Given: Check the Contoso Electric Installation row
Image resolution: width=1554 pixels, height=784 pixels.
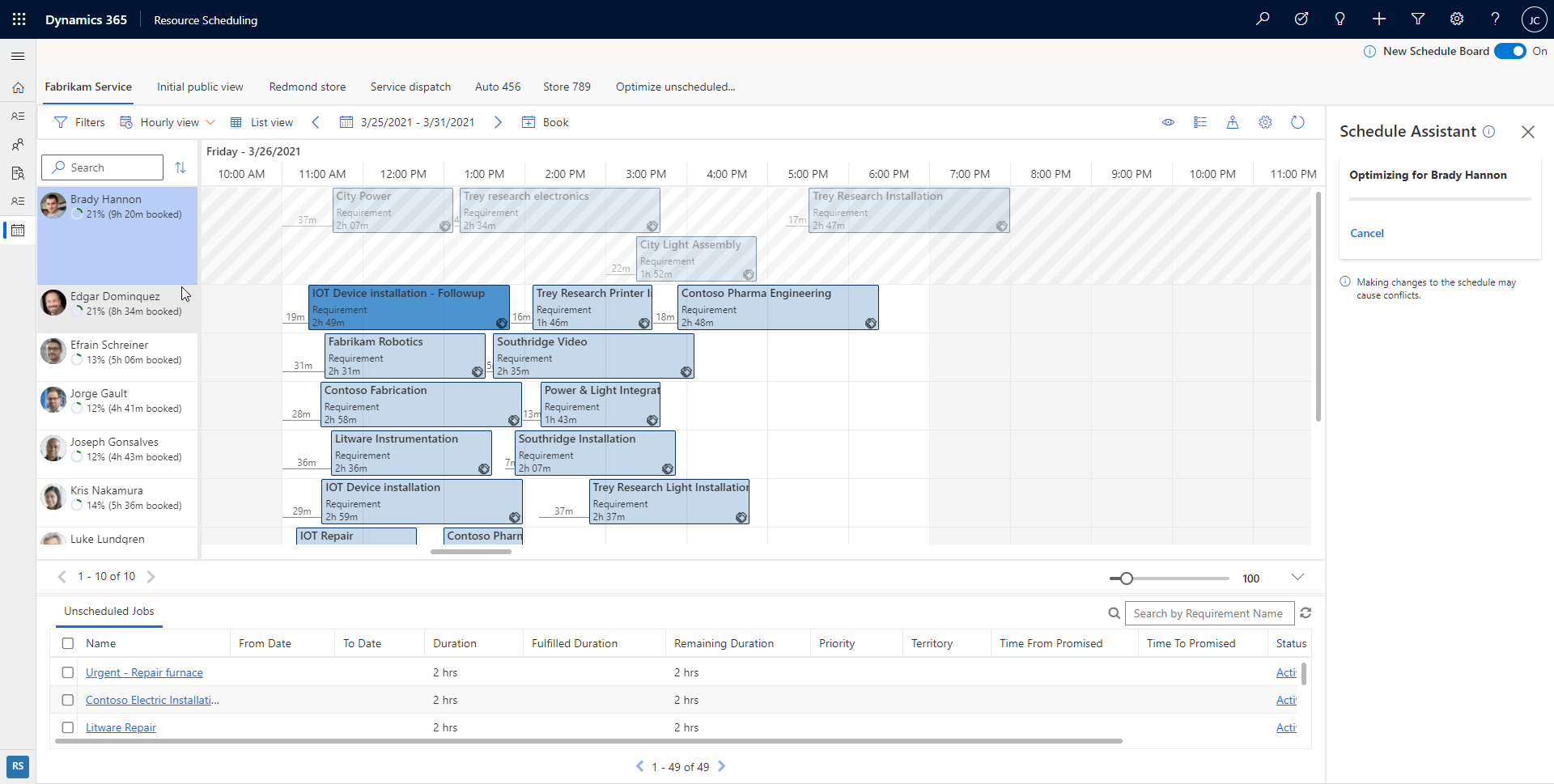Looking at the screenshot, I should click(68, 700).
